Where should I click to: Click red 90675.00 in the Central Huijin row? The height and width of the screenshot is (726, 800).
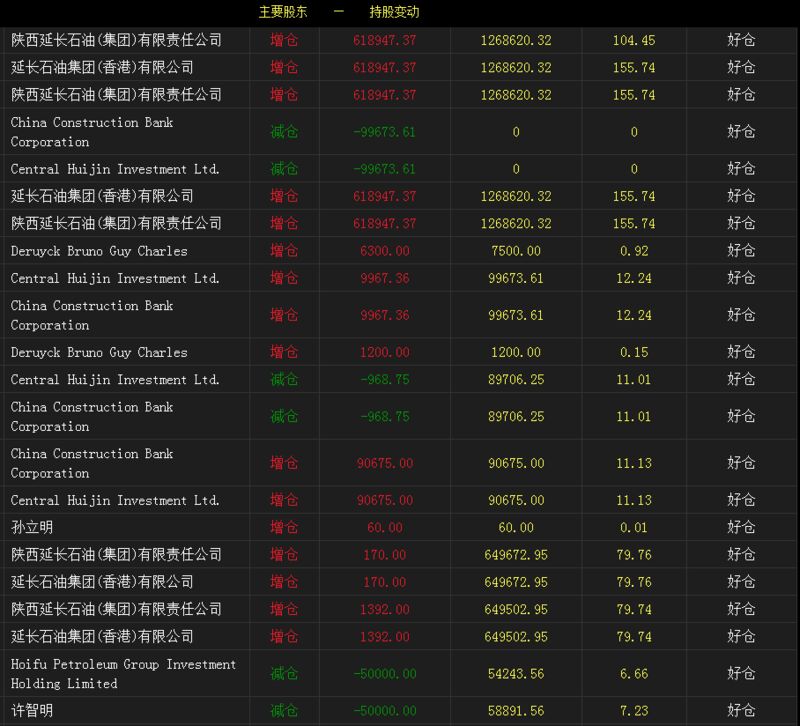(x=385, y=500)
